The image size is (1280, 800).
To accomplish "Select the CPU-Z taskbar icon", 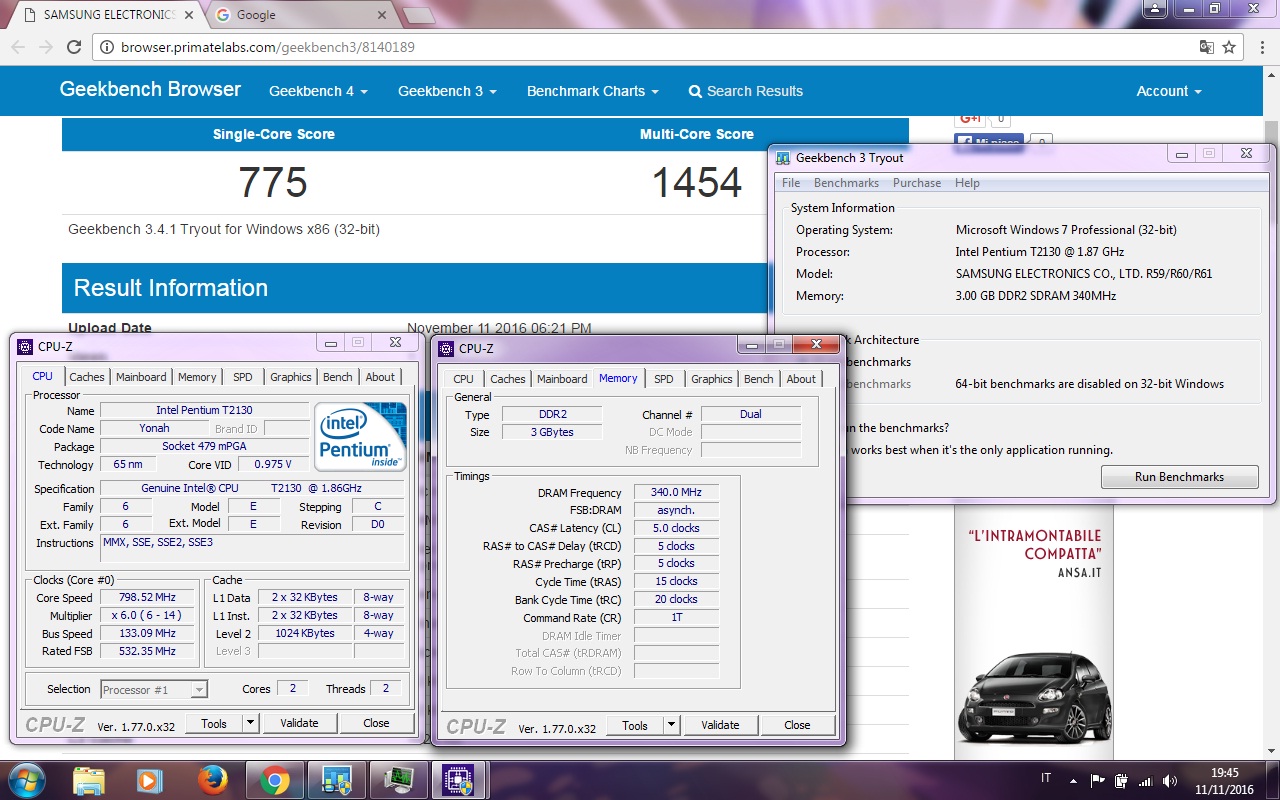I will pos(459,781).
